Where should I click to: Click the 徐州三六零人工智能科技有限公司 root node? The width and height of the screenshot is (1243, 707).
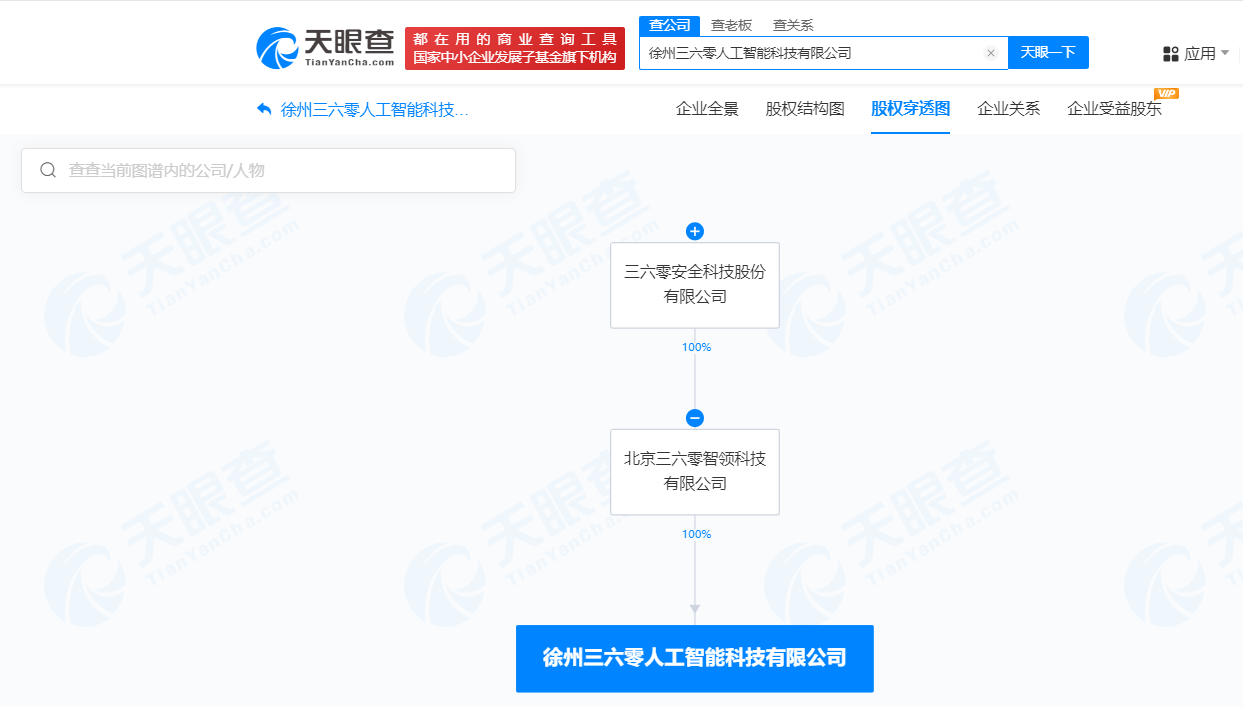click(x=695, y=658)
